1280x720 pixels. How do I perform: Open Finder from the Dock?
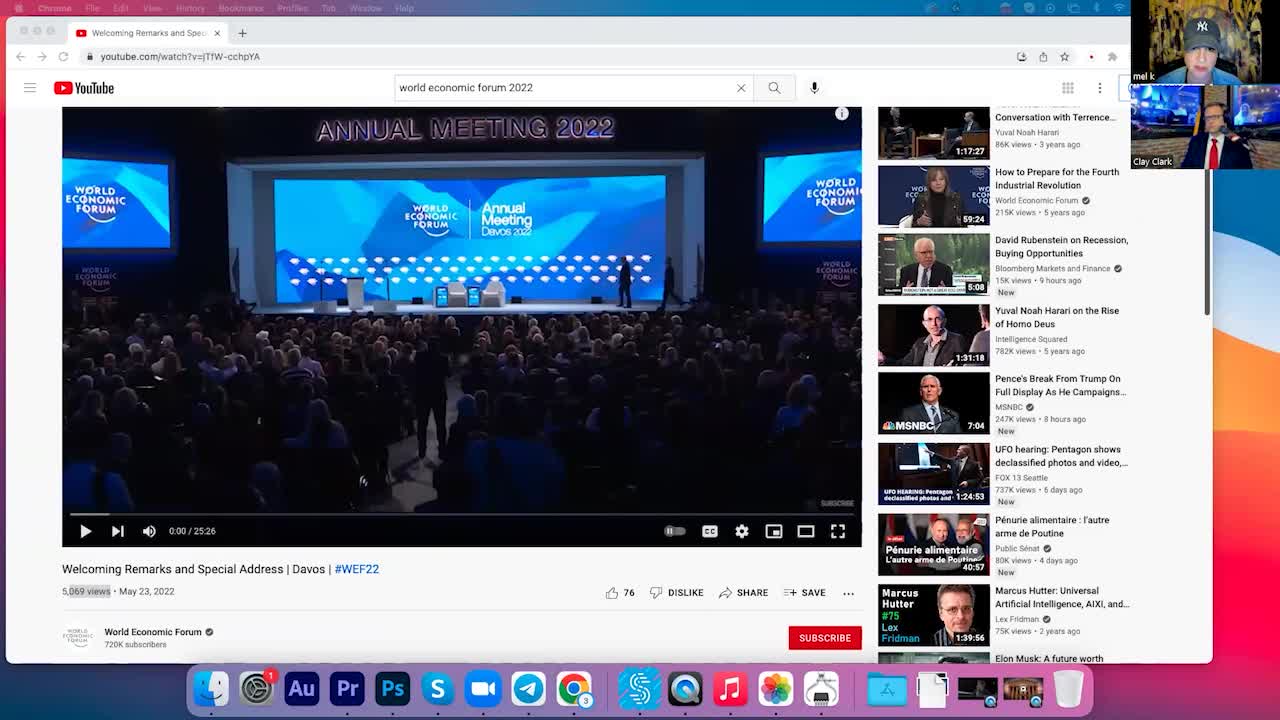[211, 689]
